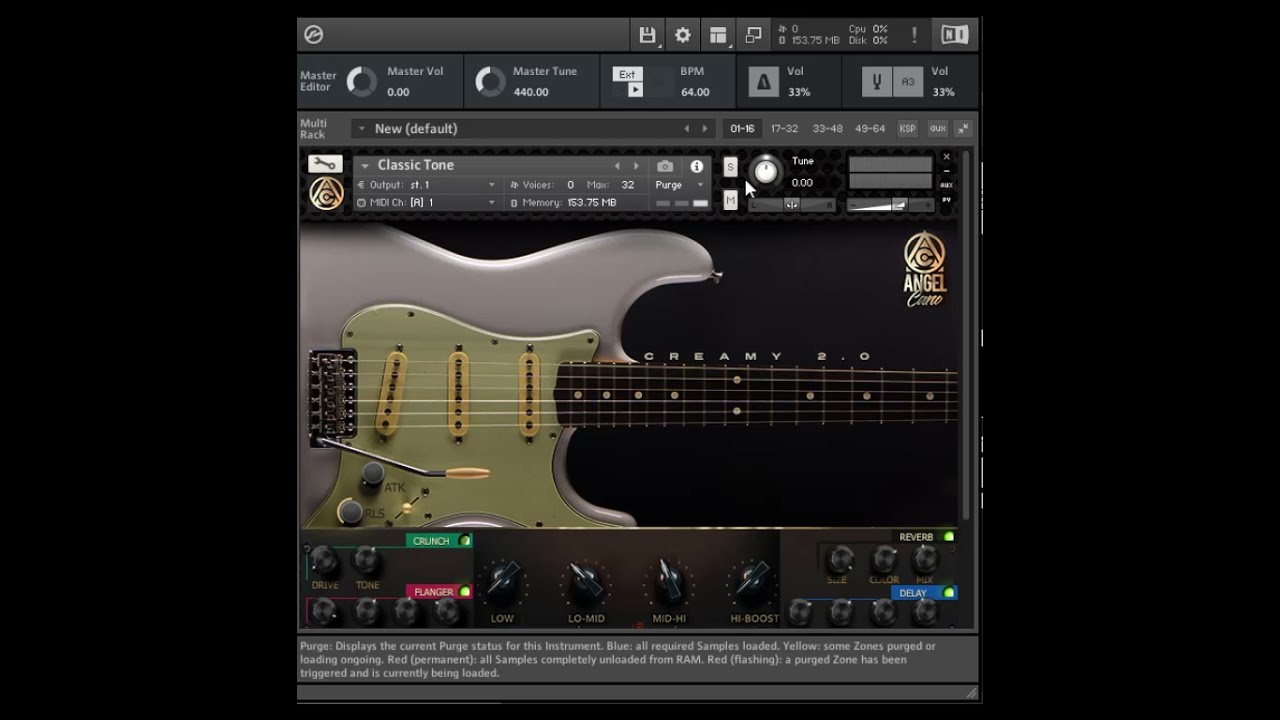
Task: Click the Master Tune value 440.00
Action: tap(531, 92)
